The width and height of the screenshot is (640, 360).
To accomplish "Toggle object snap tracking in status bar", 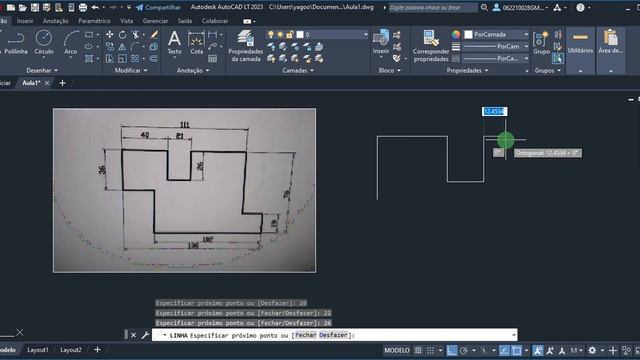I will [x=504, y=350].
